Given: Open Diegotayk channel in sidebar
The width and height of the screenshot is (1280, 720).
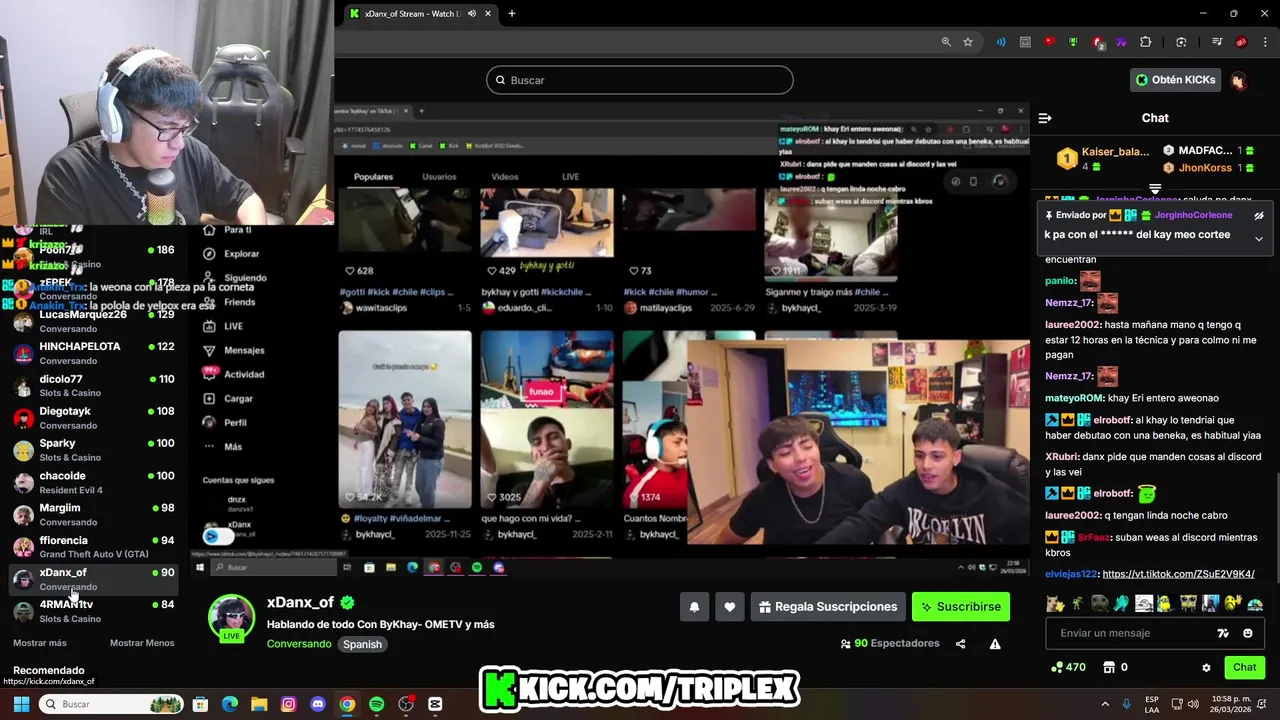Looking at the screenshot, I should pos(95,418).
